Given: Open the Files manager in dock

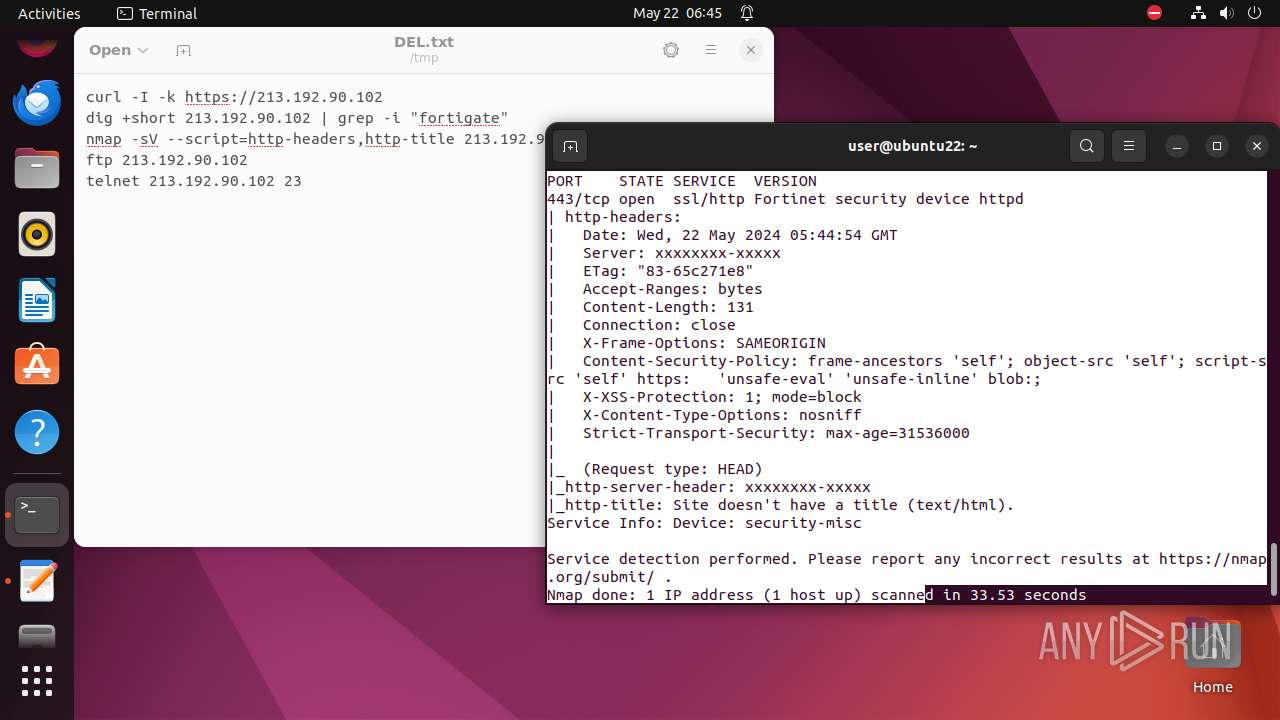Looking at the screenshot, I should coord(37,168).
